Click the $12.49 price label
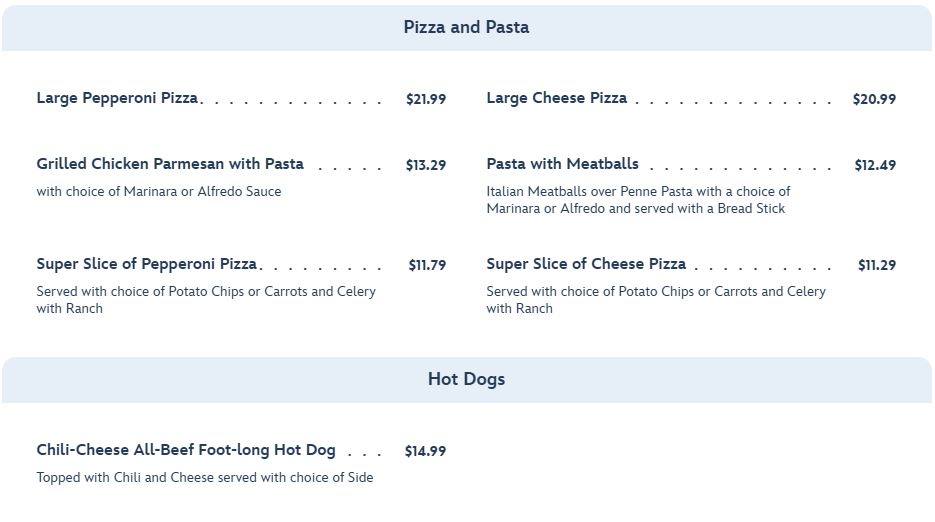The image size is (935, 522). 875,165
